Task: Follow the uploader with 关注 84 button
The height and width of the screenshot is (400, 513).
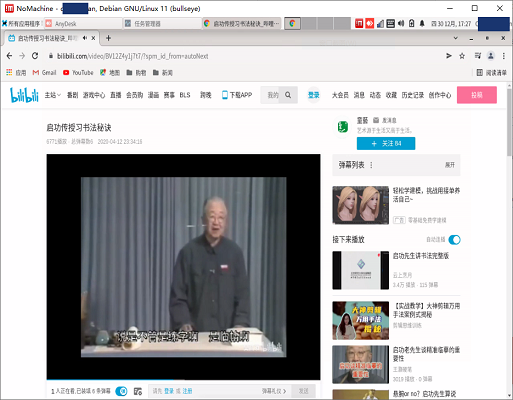Action: [386, 143]
